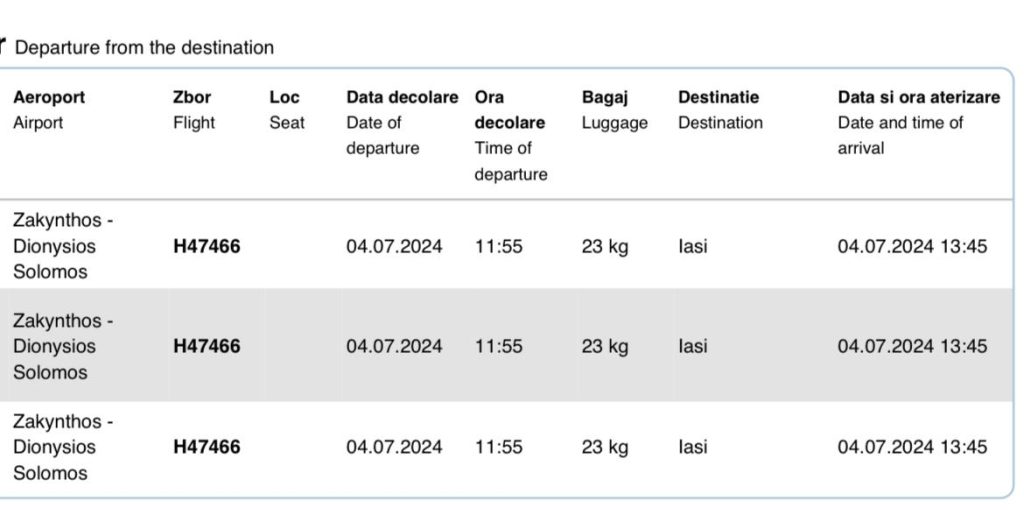Select the Ora decolare column header

click(x=511, y=135)
